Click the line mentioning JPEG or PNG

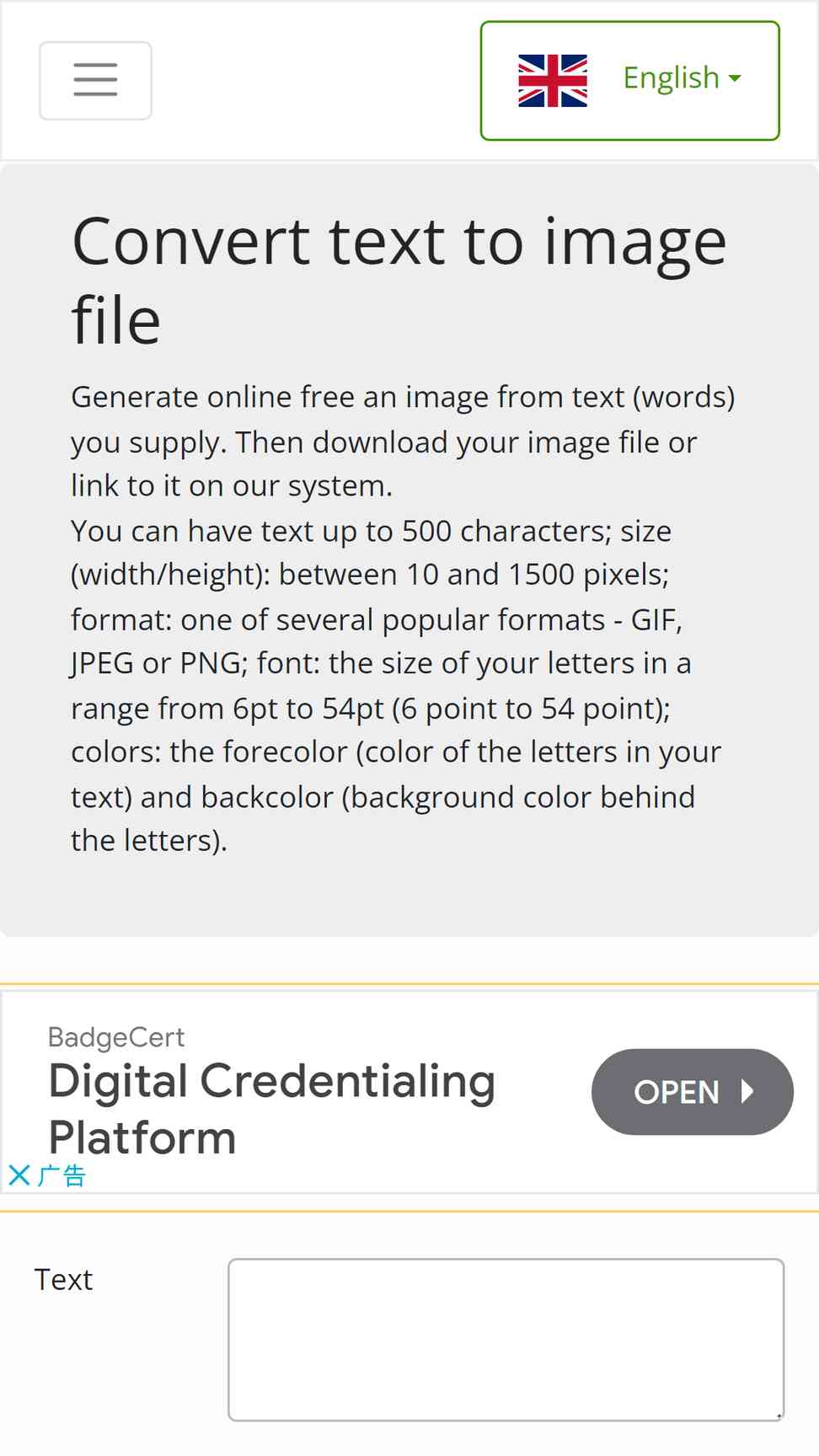tap(381, 663)
